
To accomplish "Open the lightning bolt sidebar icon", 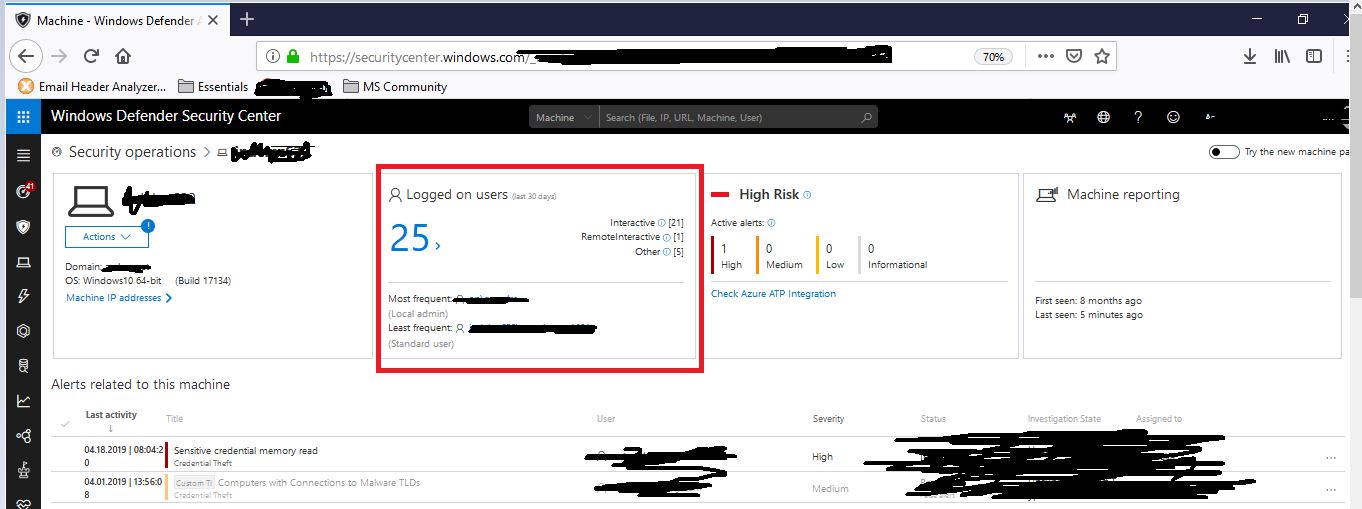I will click(24, 296).
